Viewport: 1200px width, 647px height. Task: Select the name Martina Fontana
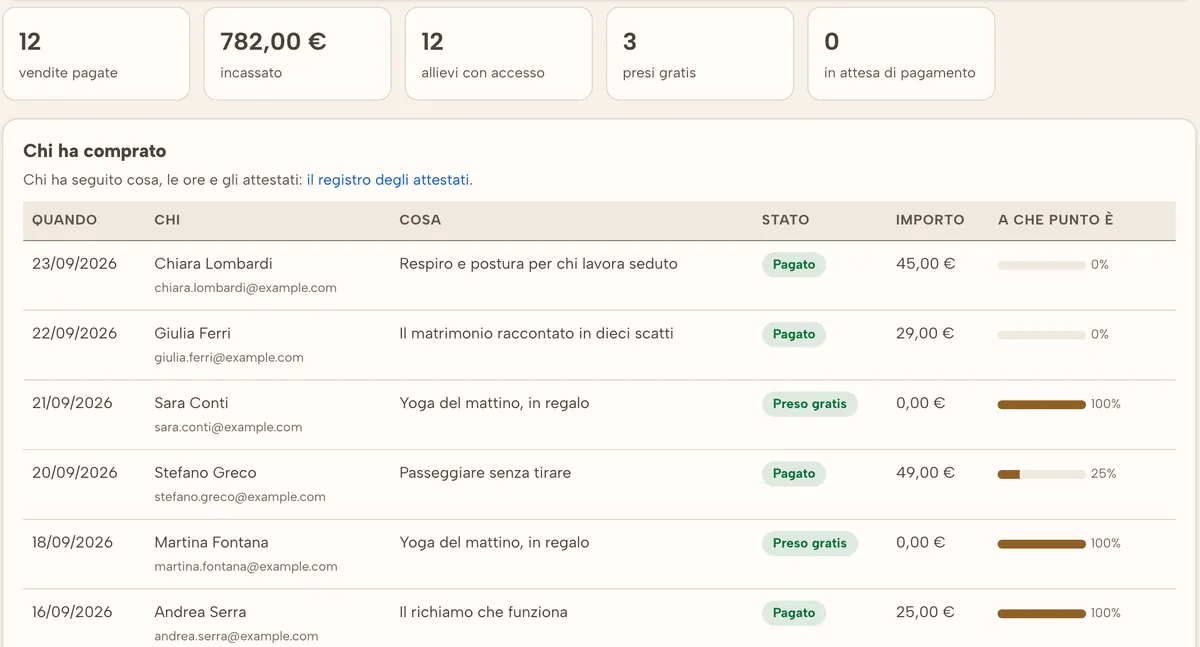click(211, 543)
